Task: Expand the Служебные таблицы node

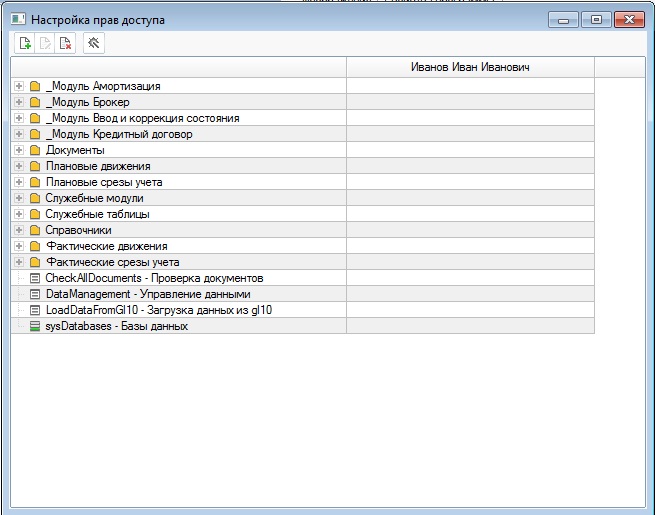Action: [19, 214]
